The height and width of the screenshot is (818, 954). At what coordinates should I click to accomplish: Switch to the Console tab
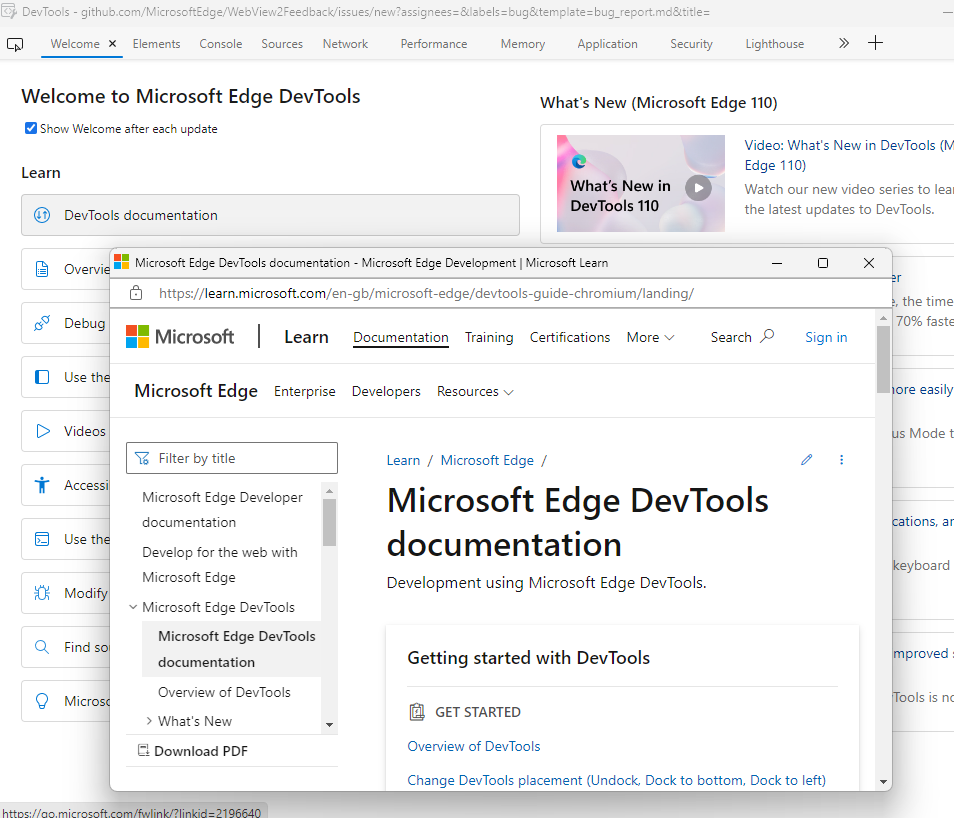pyautogui.click(x=220, y=44)
